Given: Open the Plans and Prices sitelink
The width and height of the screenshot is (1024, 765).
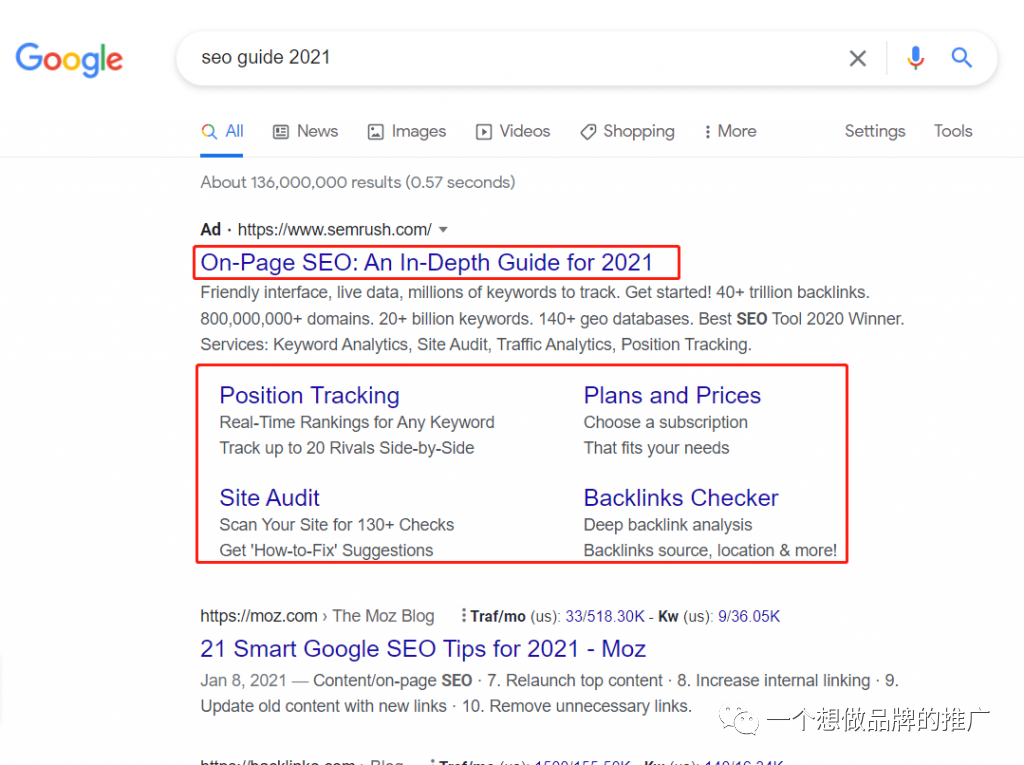Looking at the screenshot, I should [x=672, y=396].
